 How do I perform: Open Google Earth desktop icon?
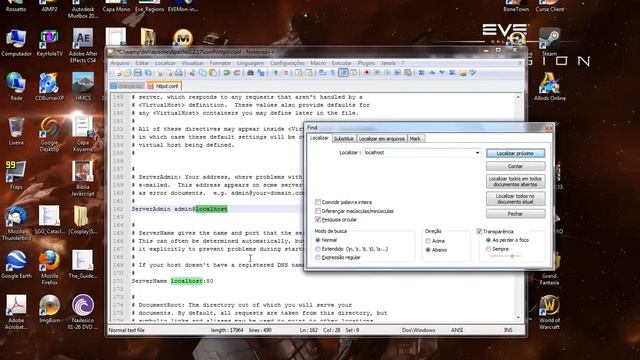click(16, 264)
